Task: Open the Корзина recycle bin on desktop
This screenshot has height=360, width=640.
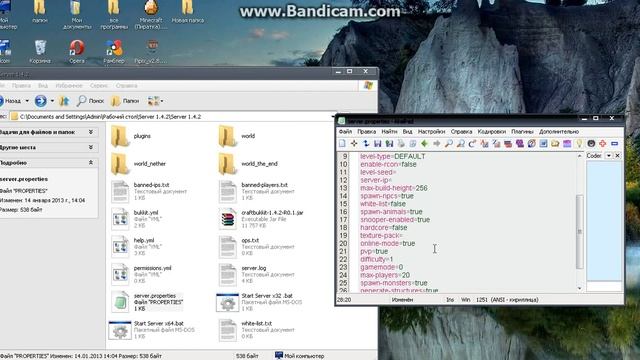Action: (x=40, y=51)
